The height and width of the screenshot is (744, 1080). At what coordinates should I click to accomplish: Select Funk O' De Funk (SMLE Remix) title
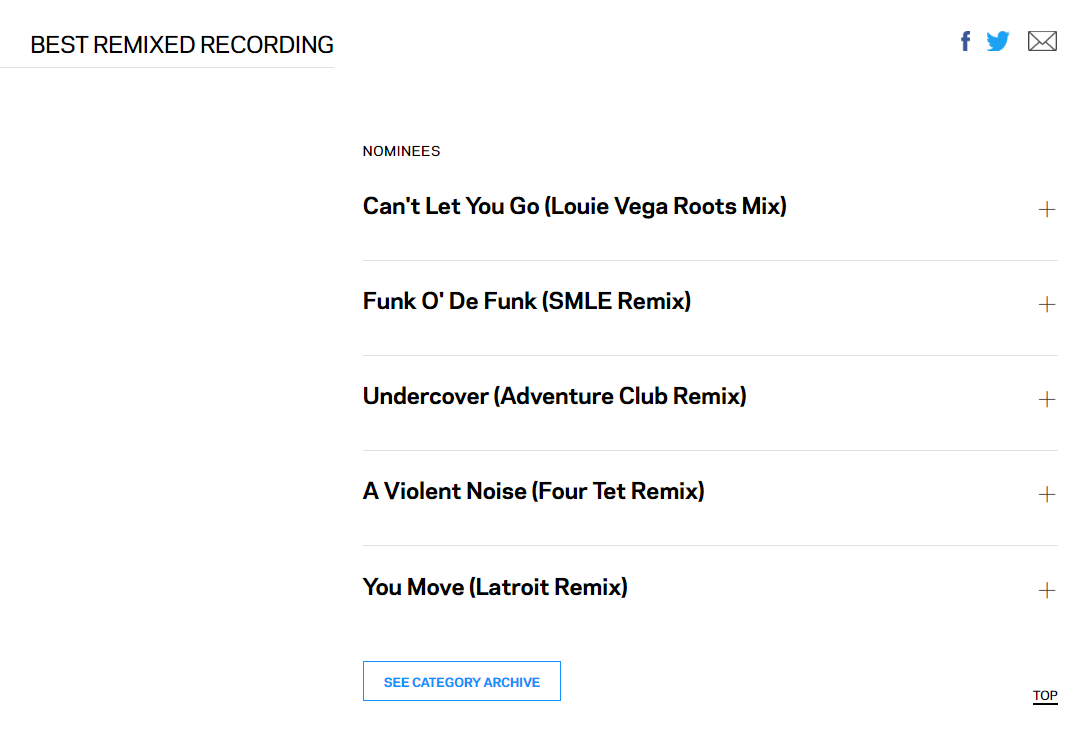coord(526,301)
